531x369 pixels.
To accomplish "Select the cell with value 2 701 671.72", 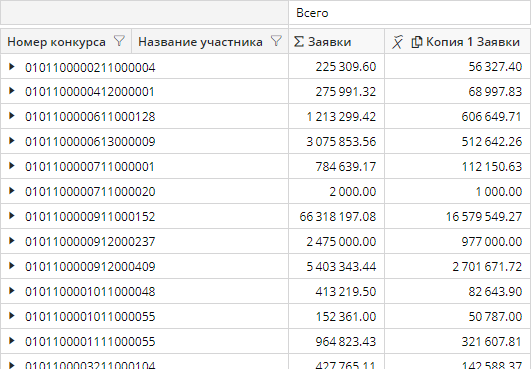I will (458, 266).
